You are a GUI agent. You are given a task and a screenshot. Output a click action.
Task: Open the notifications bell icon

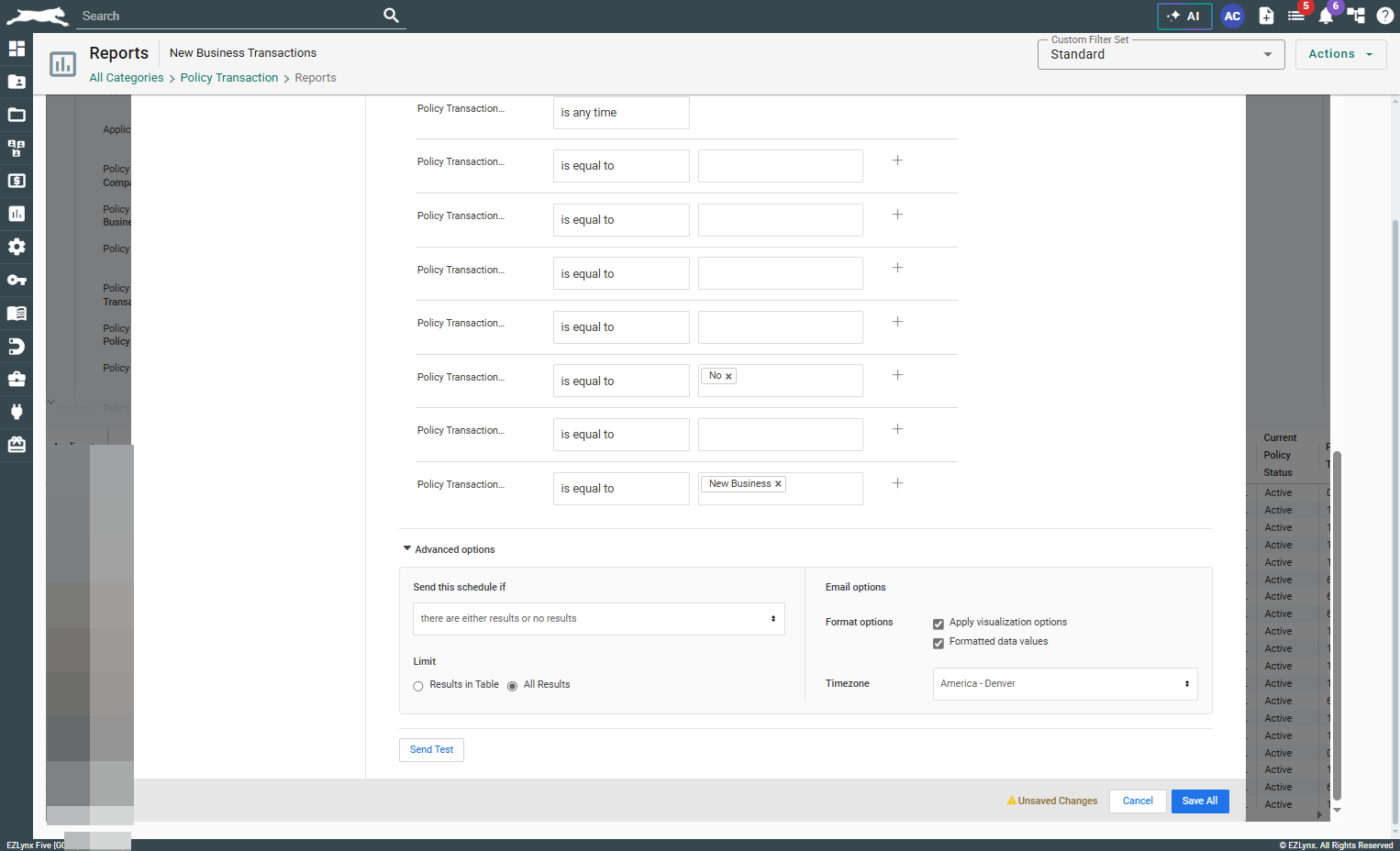pos(1326,16)
